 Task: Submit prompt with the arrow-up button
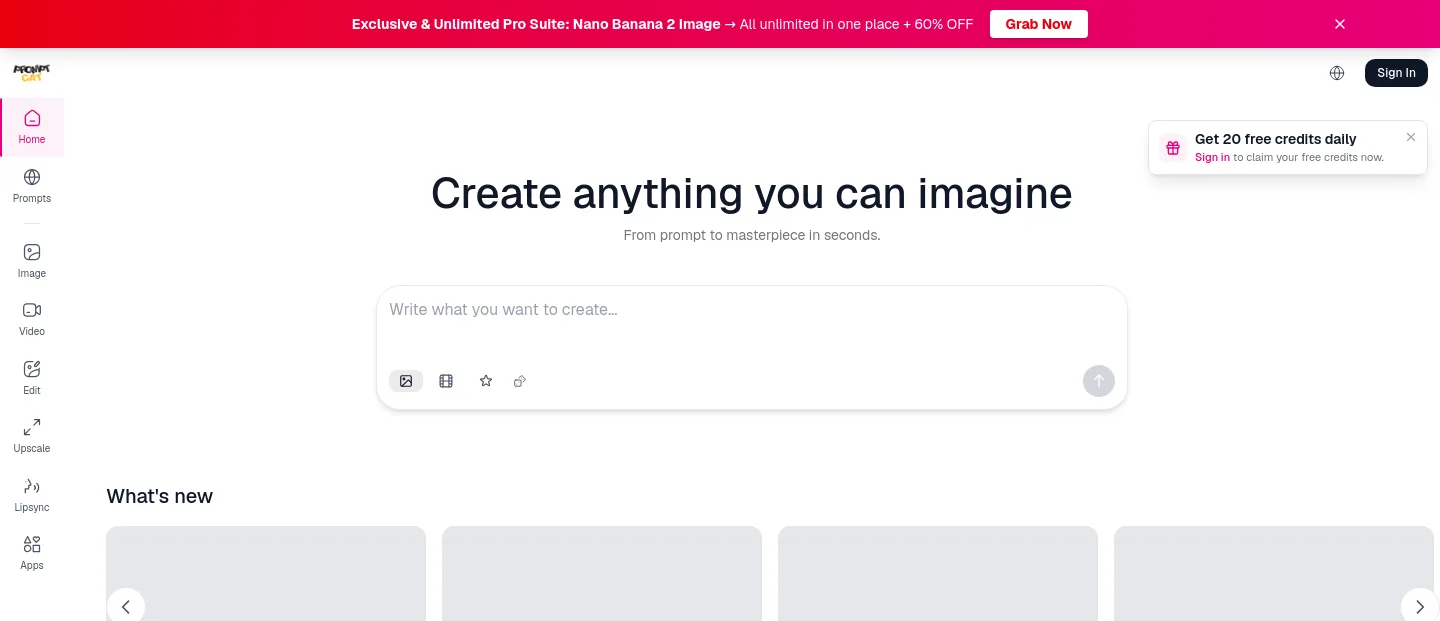click(1099, 381)
